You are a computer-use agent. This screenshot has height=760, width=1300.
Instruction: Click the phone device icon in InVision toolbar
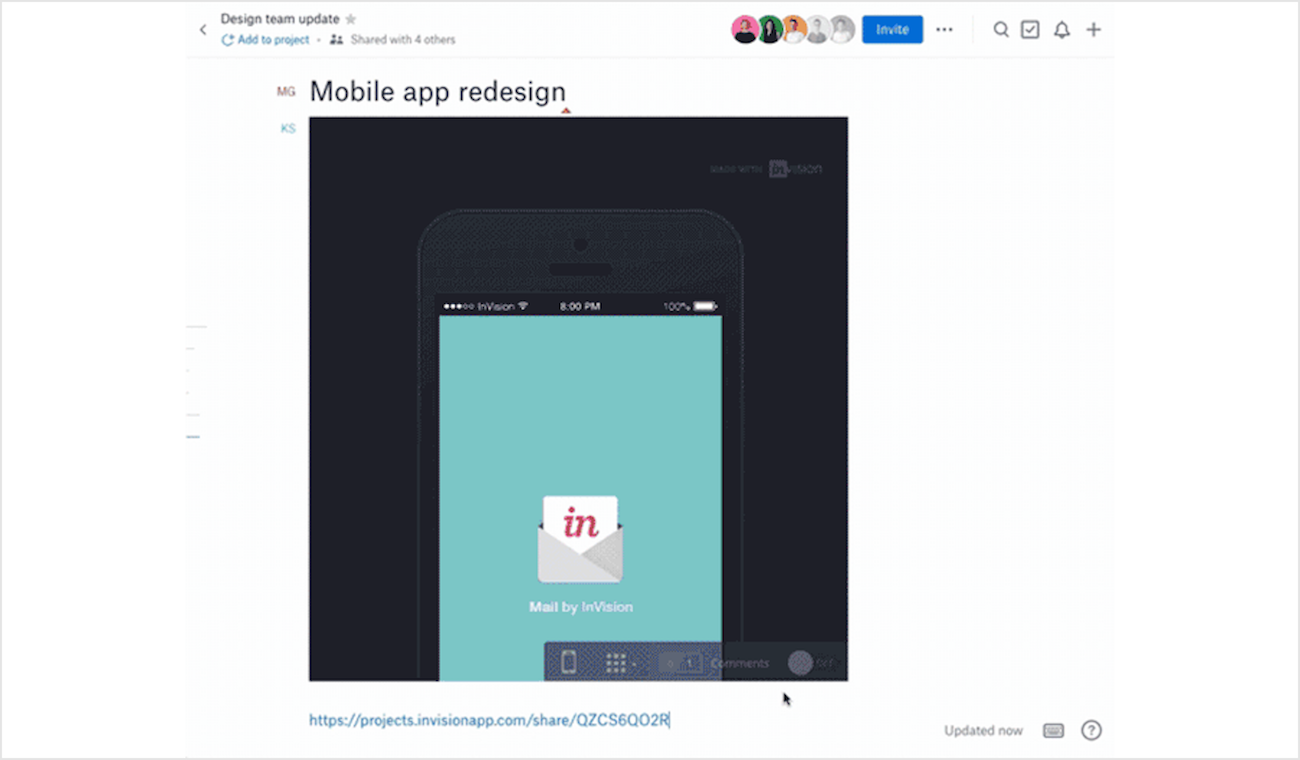click(568, 662)
